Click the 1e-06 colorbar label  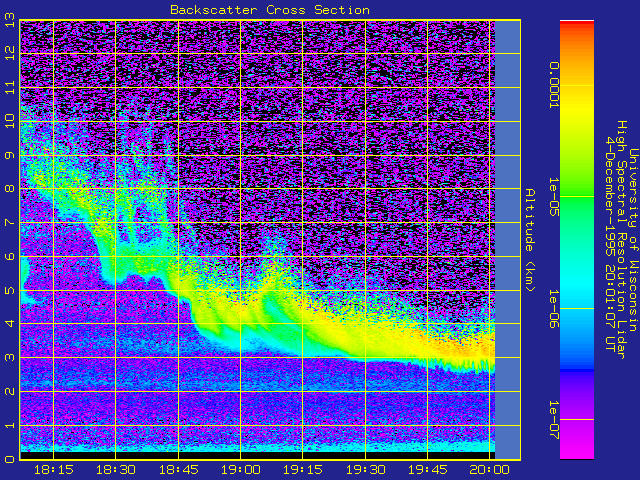point(553,309)
